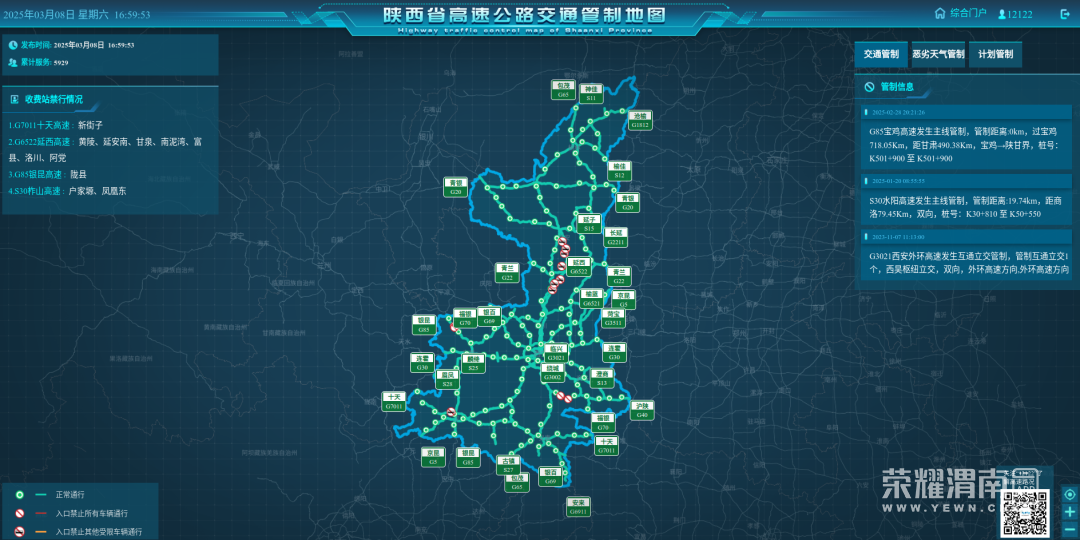Click the logout icon in the header
This screenshot has width=1080, height=540.
(x=1065, y=13)
